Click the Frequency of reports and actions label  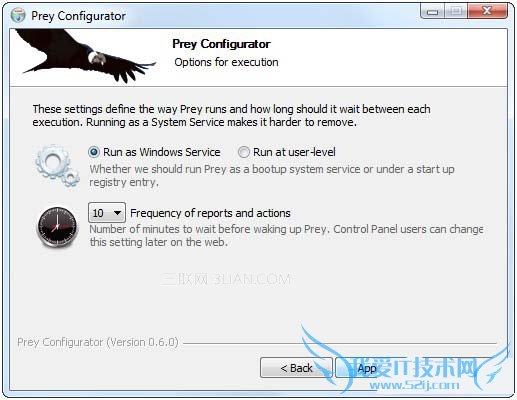(210, 213)
